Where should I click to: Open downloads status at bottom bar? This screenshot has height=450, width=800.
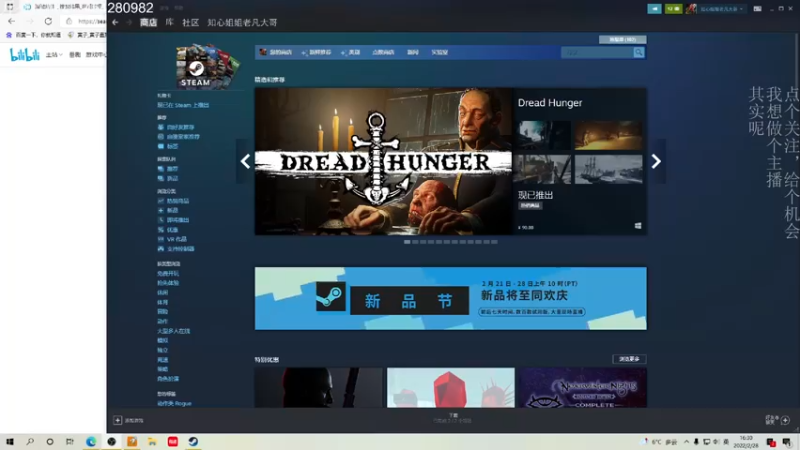[x=453, y=418]
